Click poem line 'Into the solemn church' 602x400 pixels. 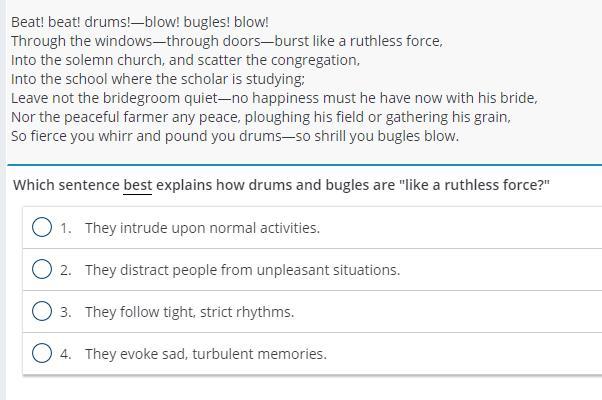185,60
